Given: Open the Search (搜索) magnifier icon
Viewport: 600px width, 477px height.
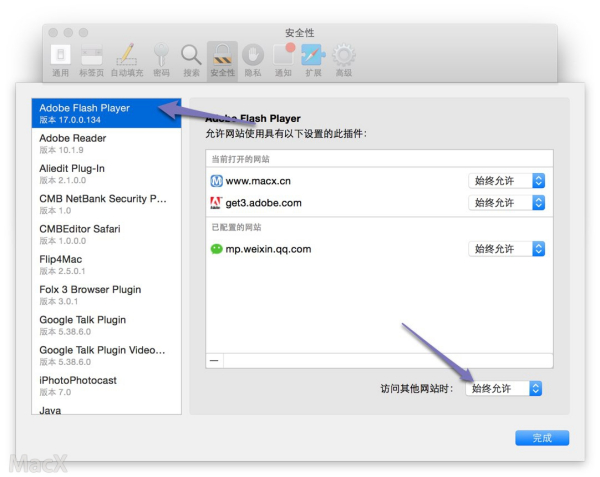Looking at the screenshot, I should pyautogui.click(x=191, y=60).
